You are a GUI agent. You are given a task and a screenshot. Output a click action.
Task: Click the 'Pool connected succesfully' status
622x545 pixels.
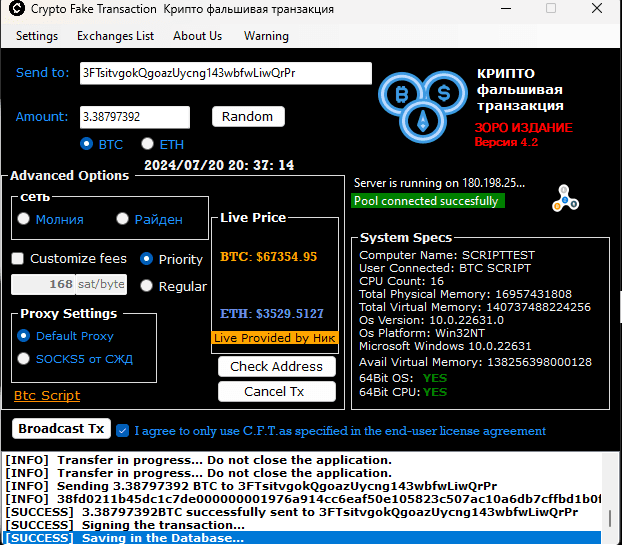428,201
